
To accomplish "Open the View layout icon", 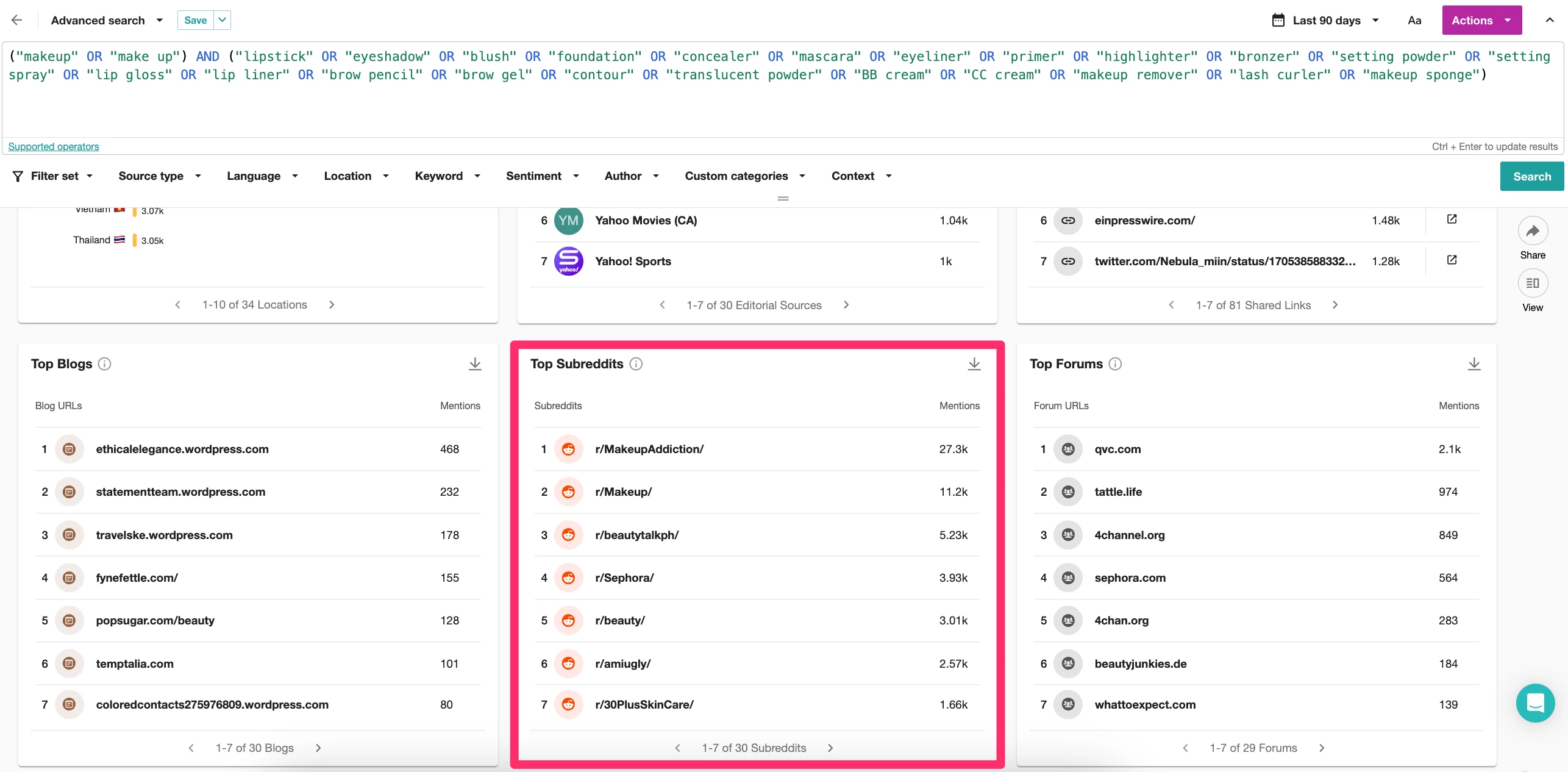I will coord(1532,284).
